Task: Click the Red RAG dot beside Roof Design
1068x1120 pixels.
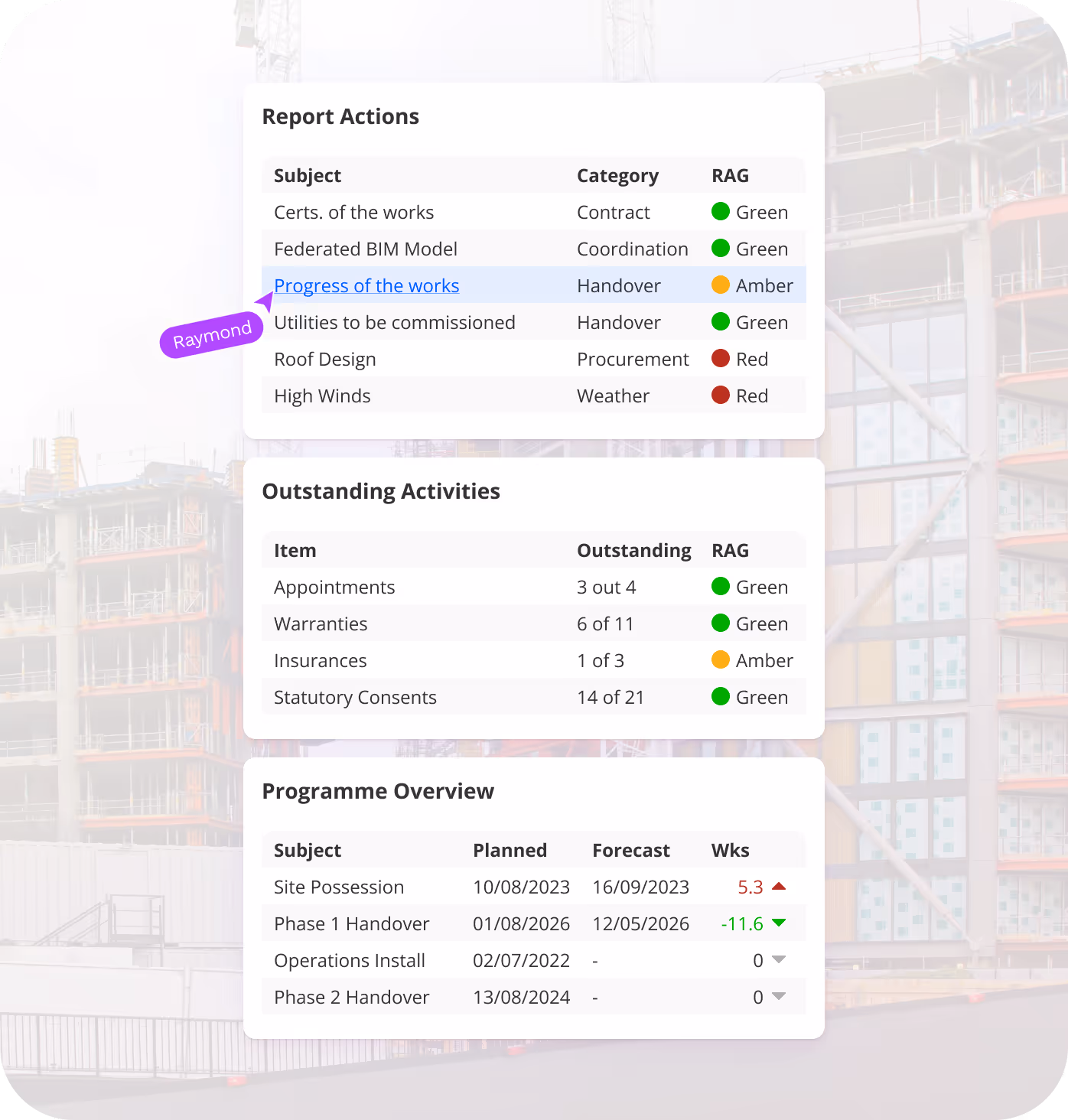Action: (x=720, y=358)
